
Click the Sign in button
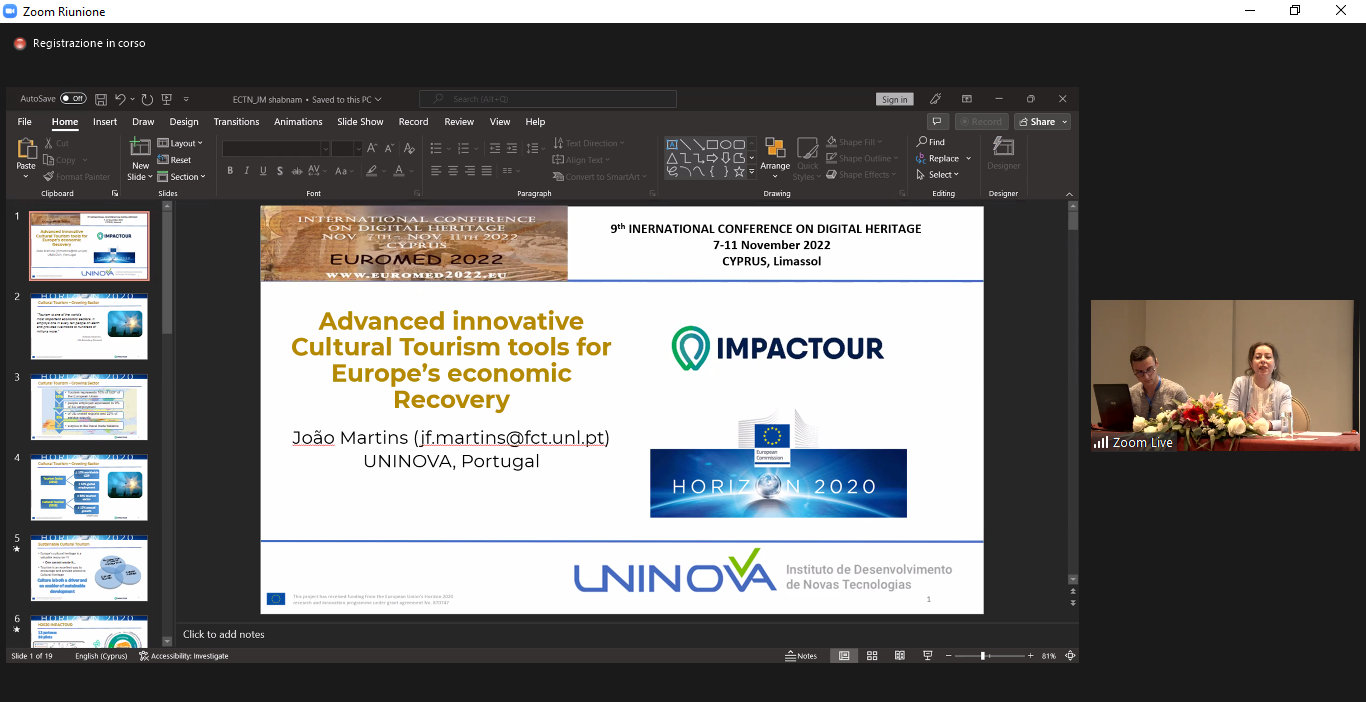click(x=895, y=99)
